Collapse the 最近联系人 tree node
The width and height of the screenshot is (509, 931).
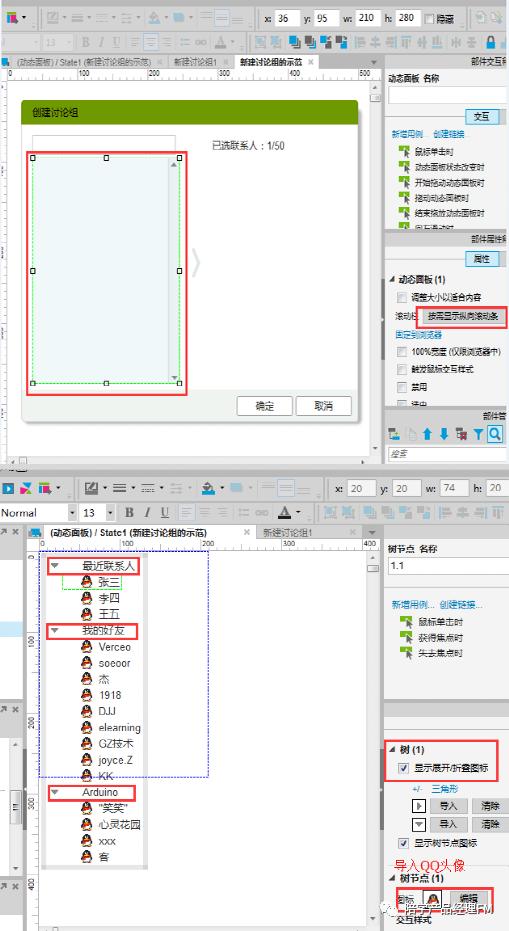55,566
